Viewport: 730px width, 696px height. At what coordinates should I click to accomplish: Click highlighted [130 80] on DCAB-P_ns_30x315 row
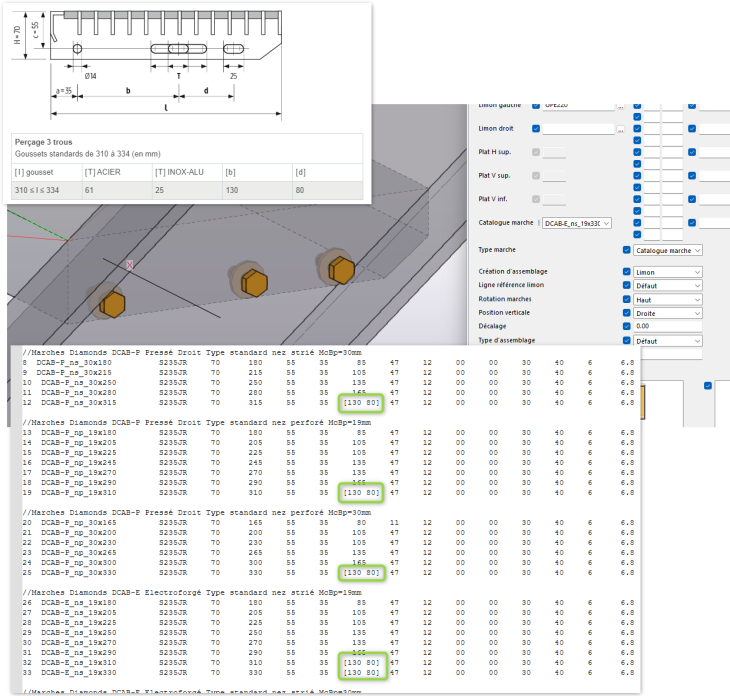point(361,403)
